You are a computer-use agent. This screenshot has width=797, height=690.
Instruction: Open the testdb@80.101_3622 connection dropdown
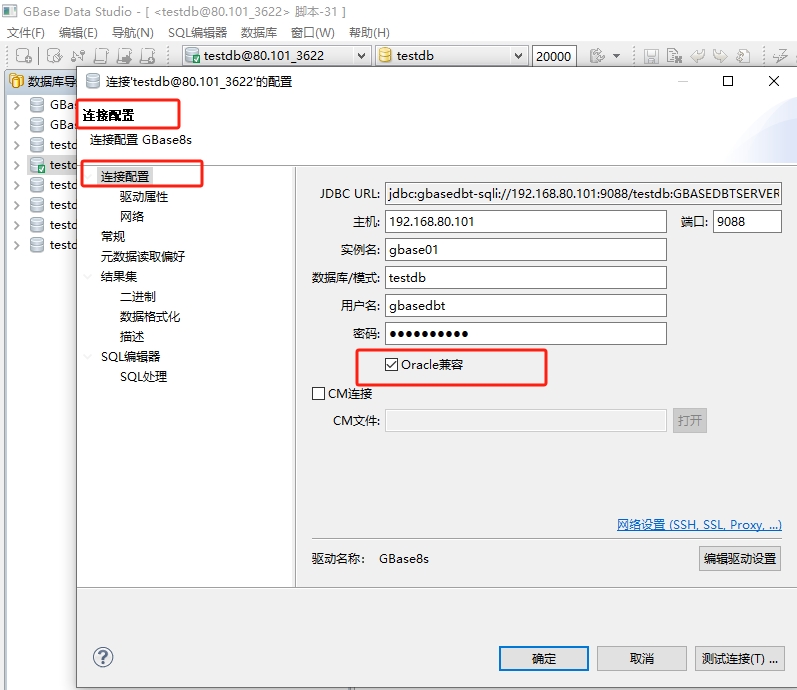tap(361, 56)
